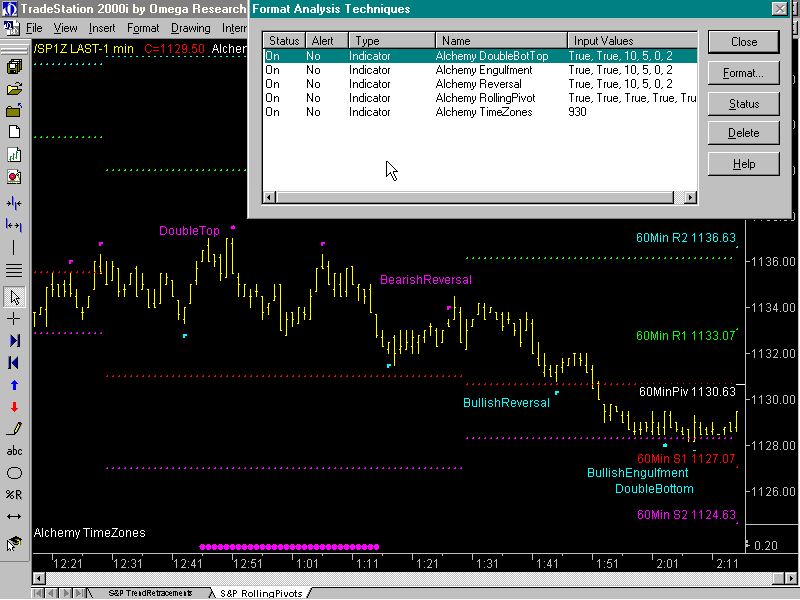Open the Insert menu
Screen dimensions: 800x600
coord(102,28)
